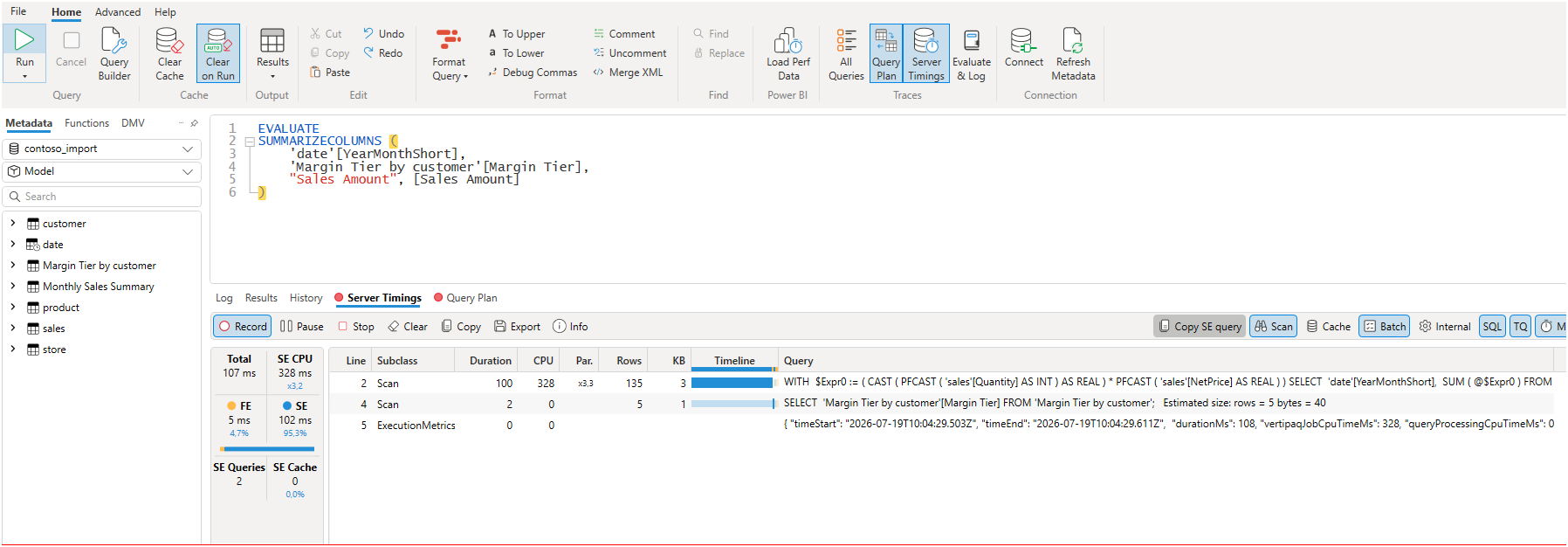The image size is (1568, 547).
Task: Toggle Cache events filter
Action: pyautogui.click(x=1329, y=326)
